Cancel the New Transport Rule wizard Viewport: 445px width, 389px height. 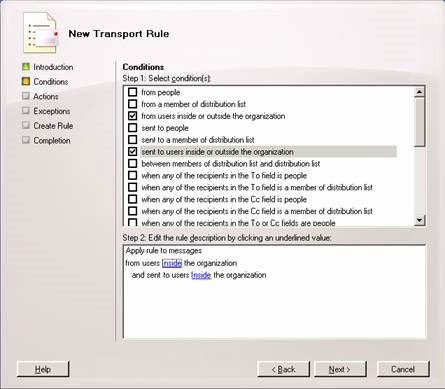click(x=403, y=369)
